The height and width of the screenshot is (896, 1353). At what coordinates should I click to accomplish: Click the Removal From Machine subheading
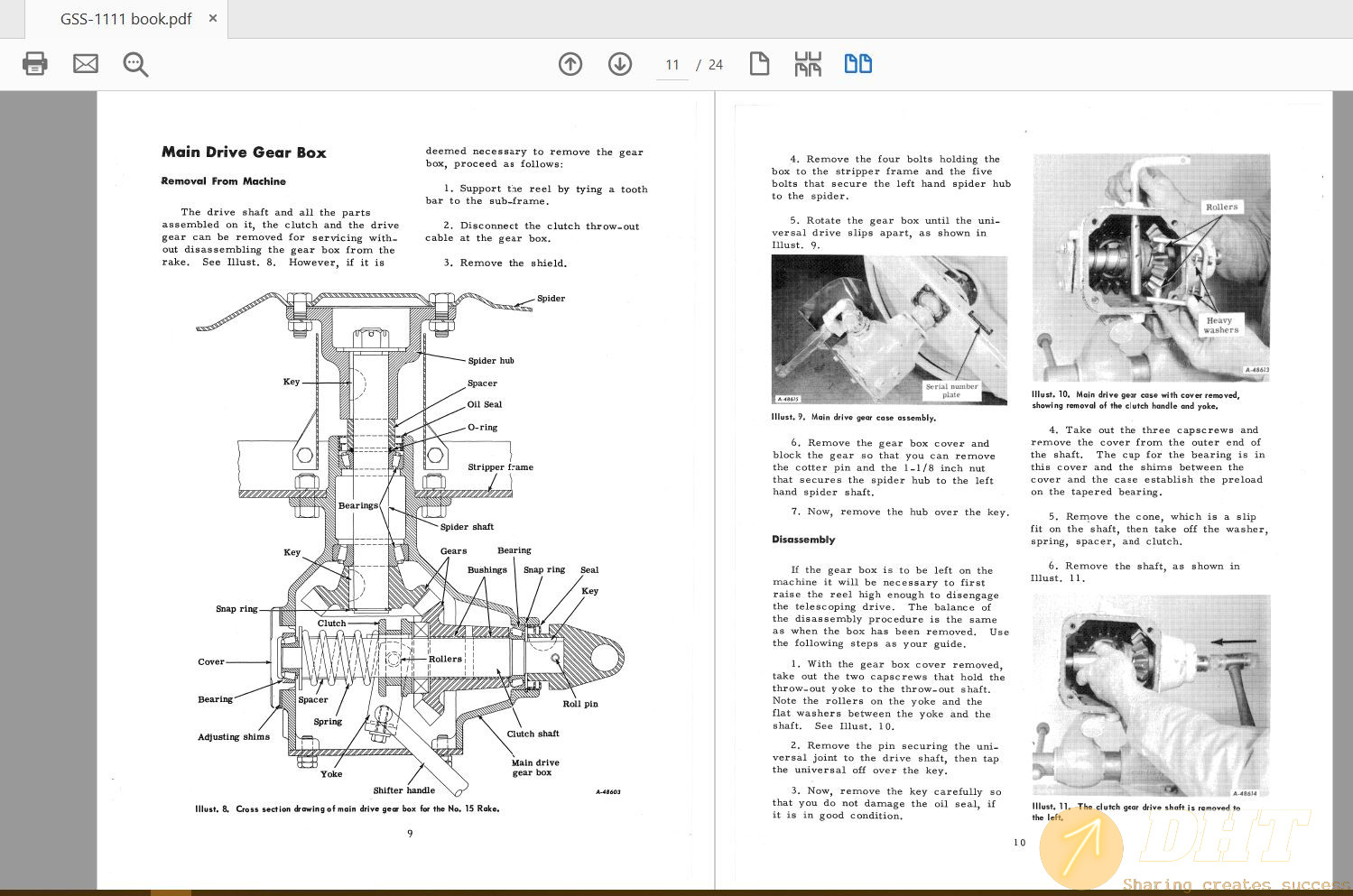(x=224, y=181)
